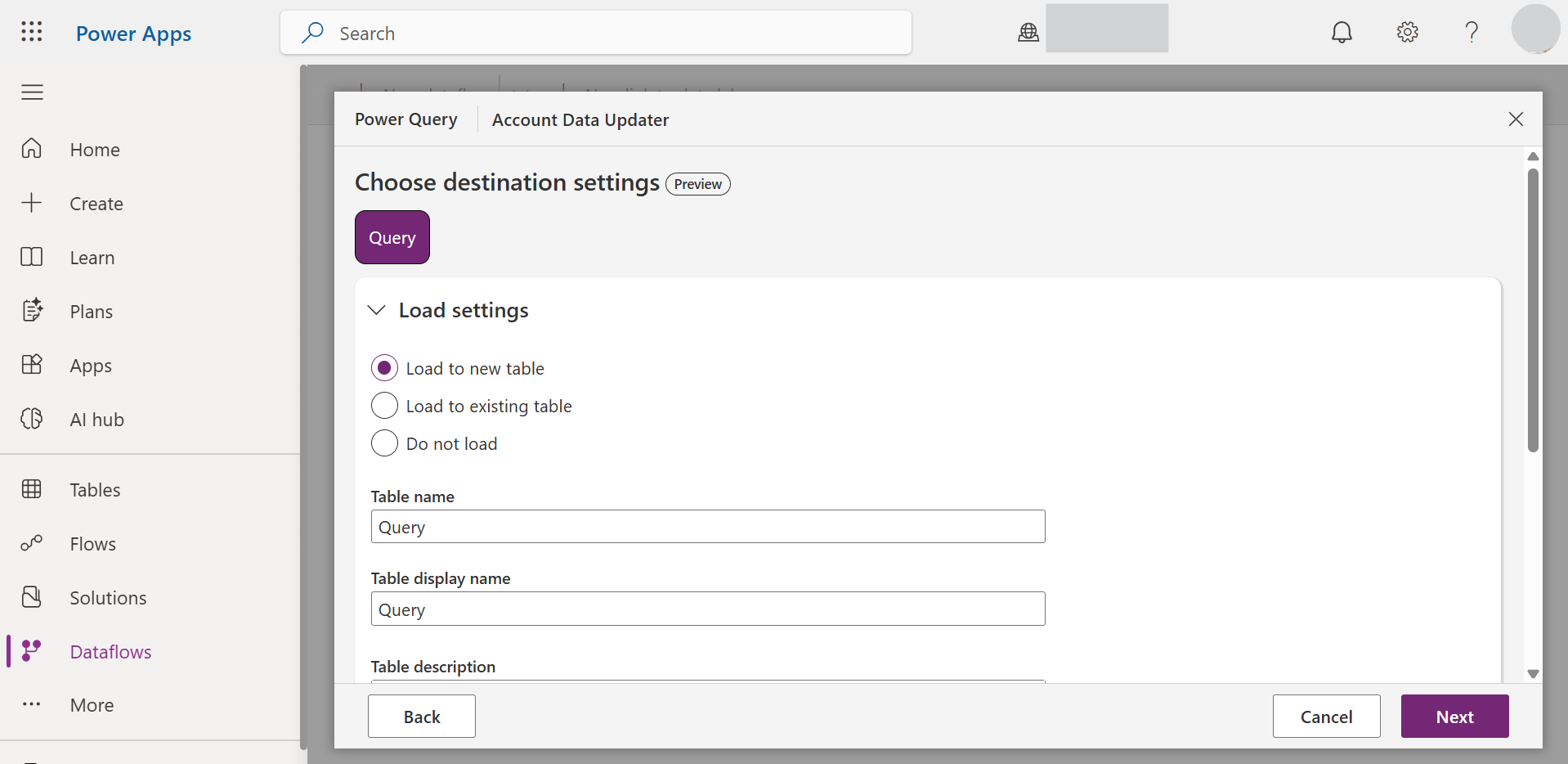Choose the Do not load option

(x=384, y=443)
